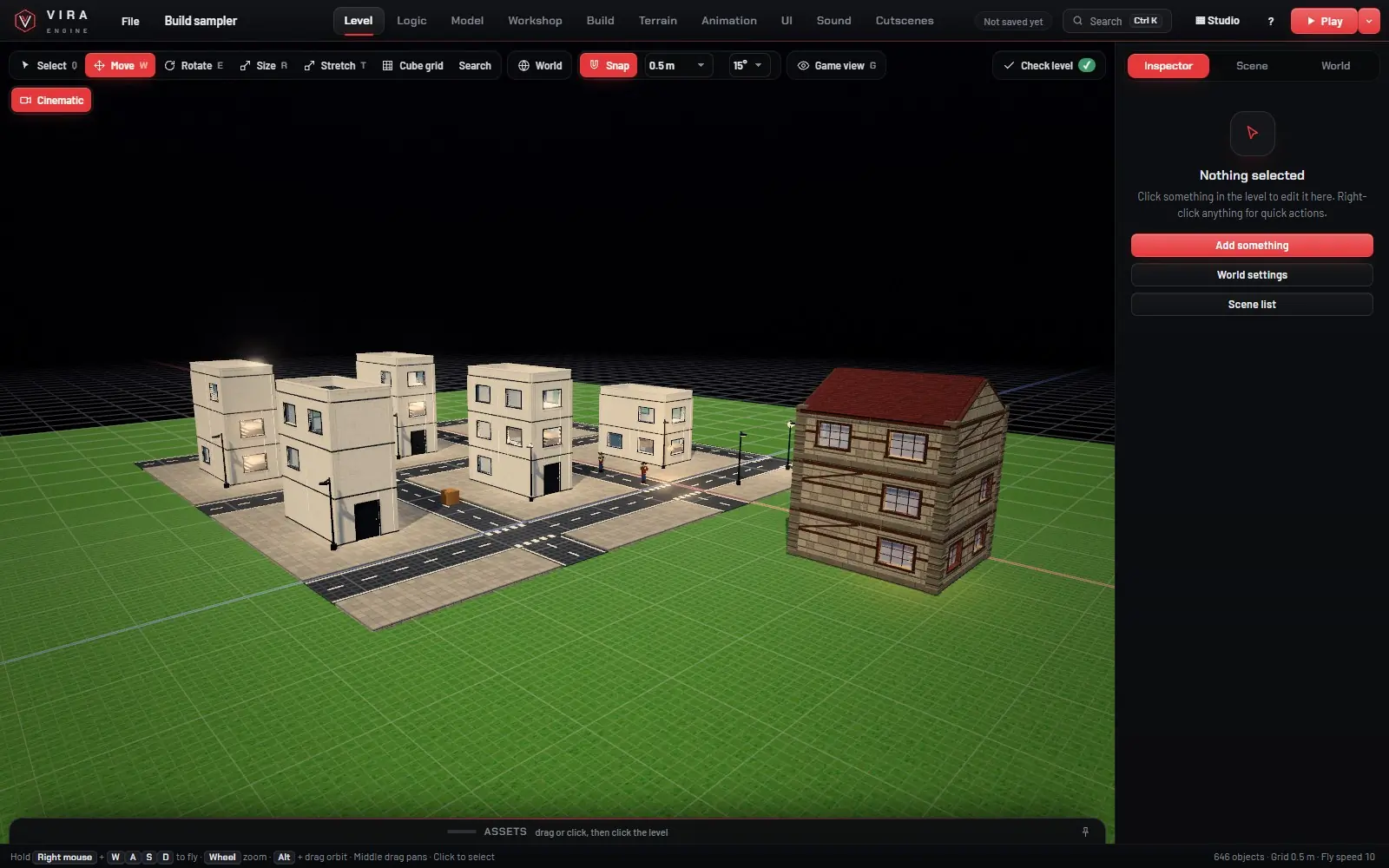Open the Animation tab
The image size is (1389, 868).
click(728, 21)
